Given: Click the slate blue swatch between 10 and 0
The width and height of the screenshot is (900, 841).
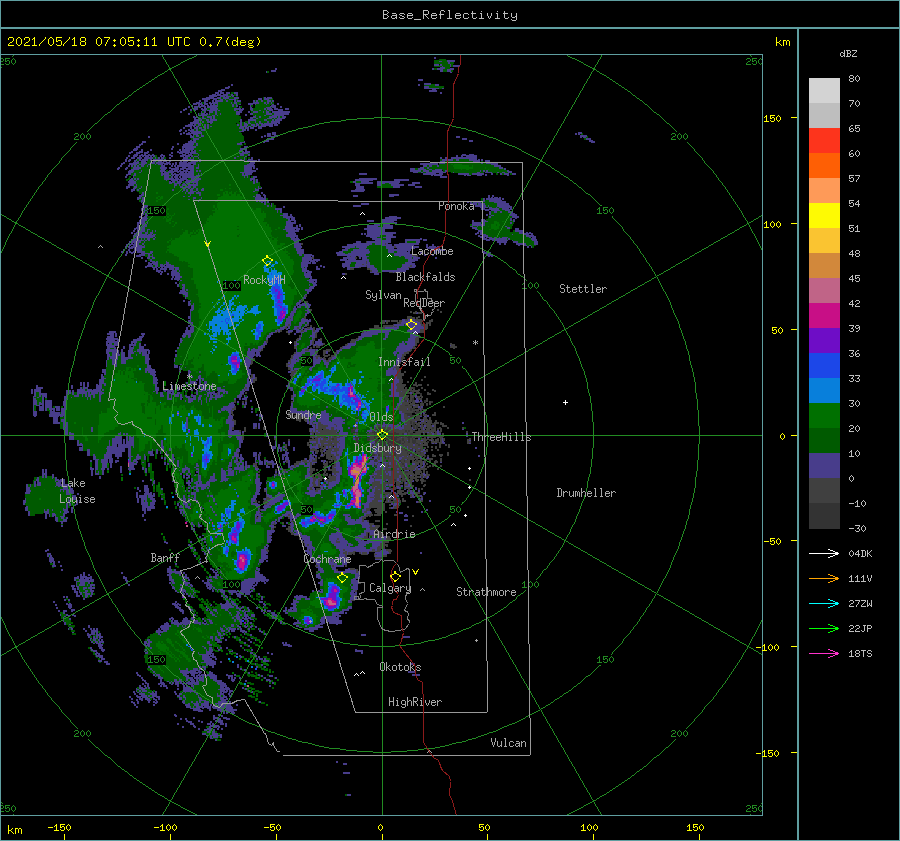Looking at the screenshot, I should coord(824,466).
